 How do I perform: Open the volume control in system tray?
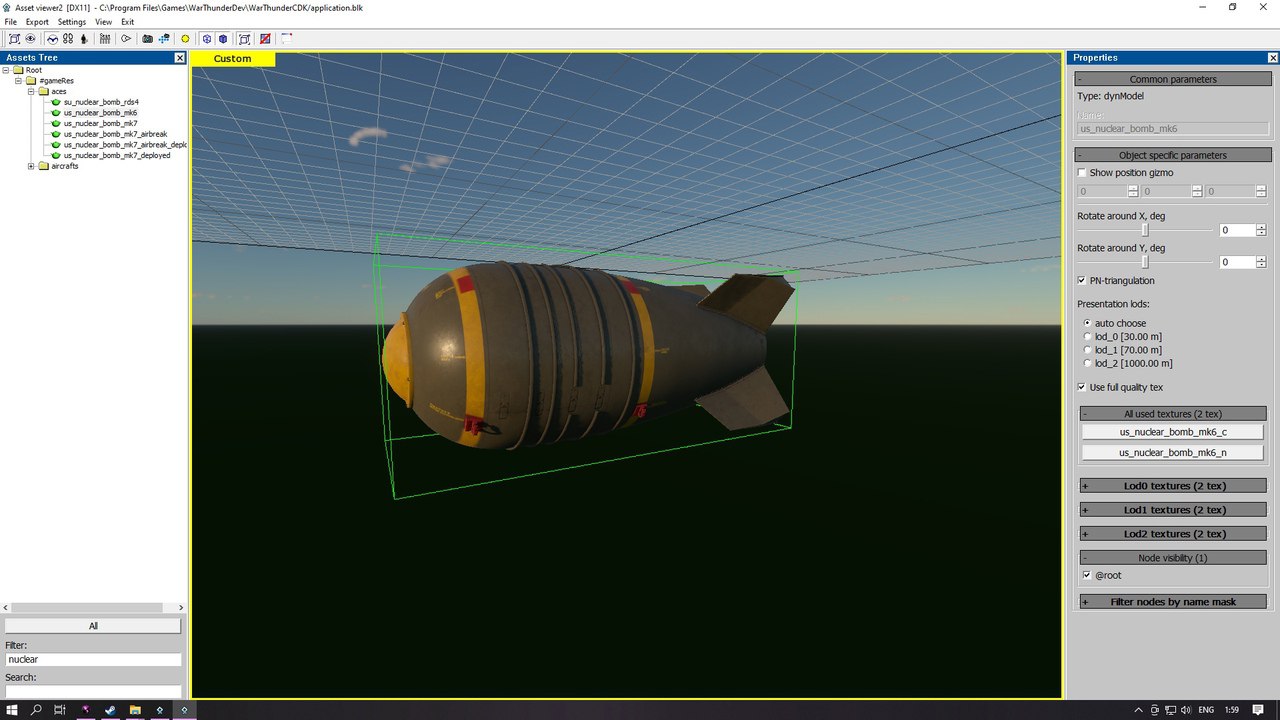point(1186,710)
